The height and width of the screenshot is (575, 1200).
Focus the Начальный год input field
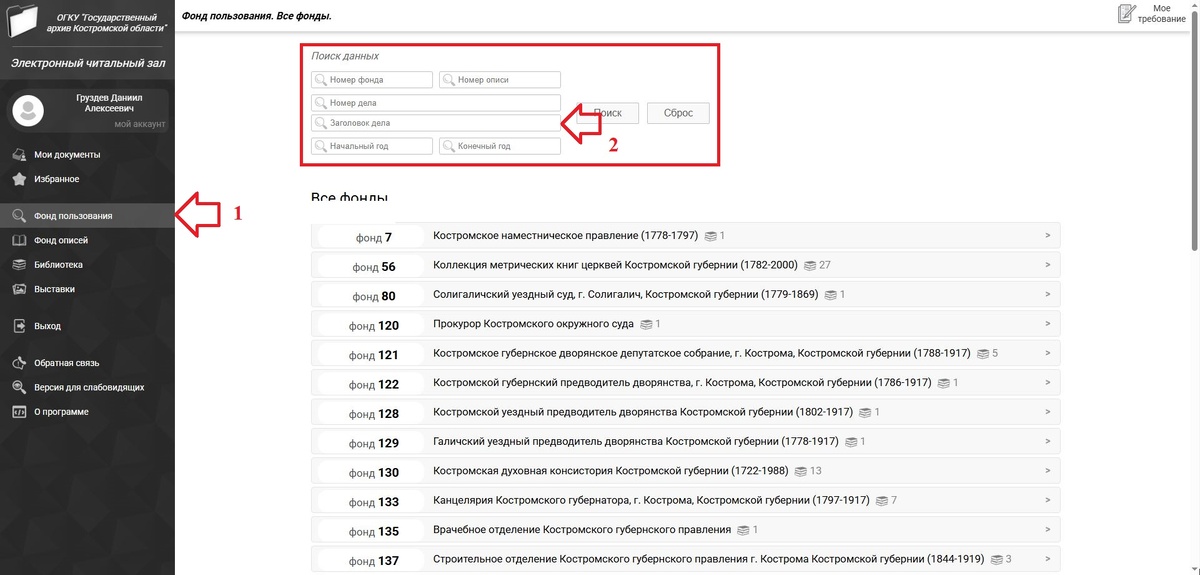click(x=372, y=146)
